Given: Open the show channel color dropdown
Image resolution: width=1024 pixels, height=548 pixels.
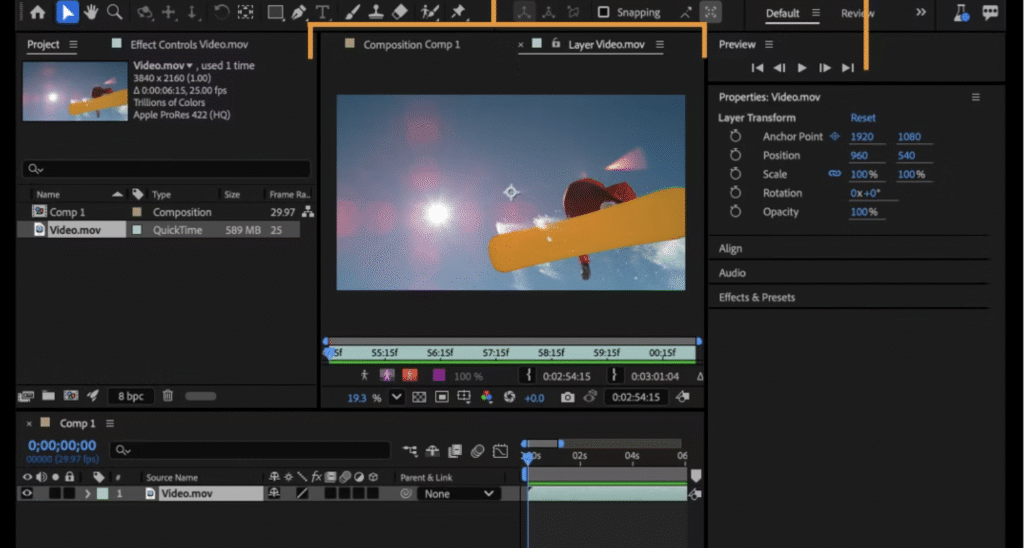Looking at the screenshot, I should [x=487, y=397].
